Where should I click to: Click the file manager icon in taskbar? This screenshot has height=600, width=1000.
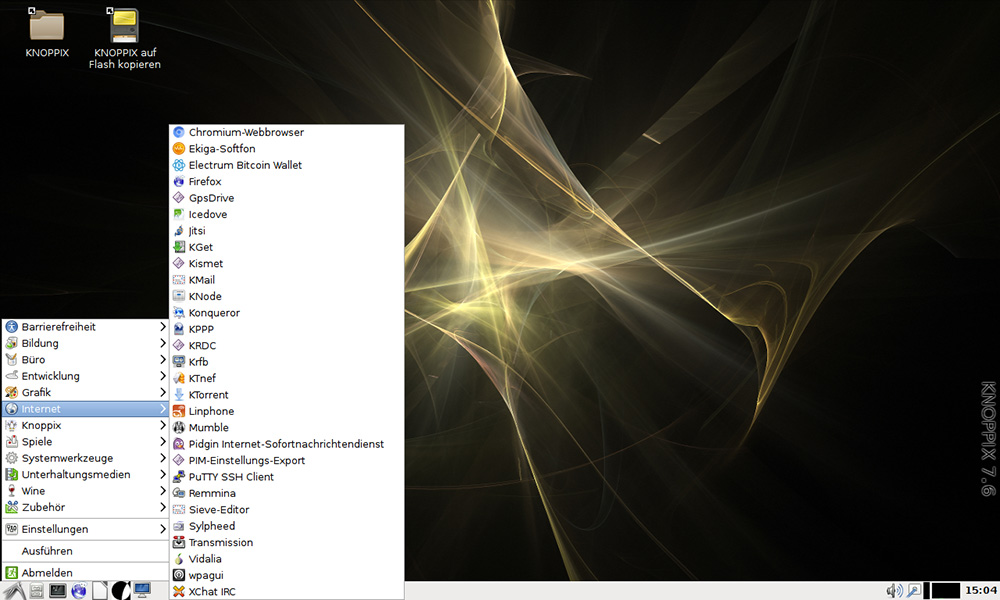[x=37, y=591]
